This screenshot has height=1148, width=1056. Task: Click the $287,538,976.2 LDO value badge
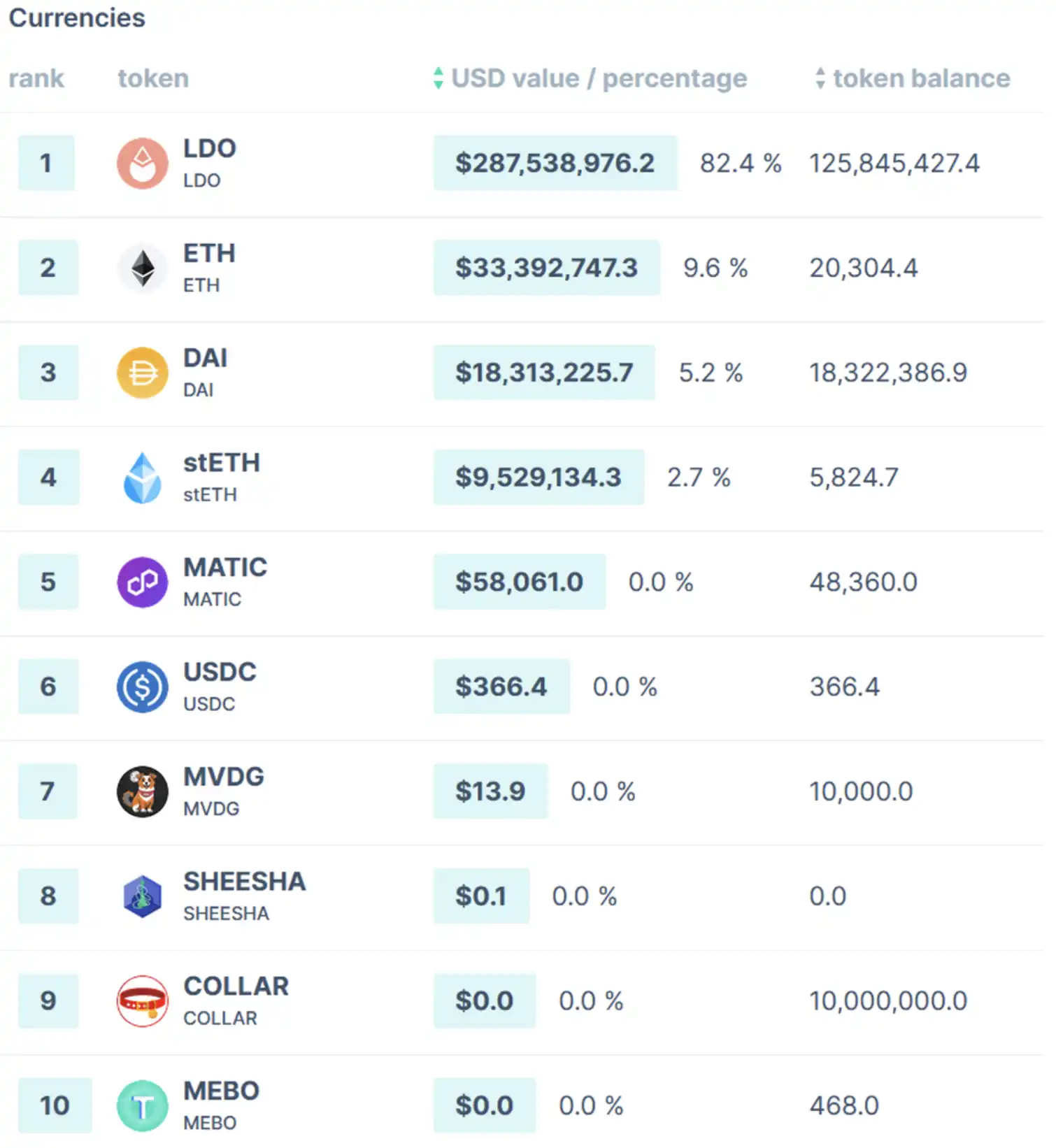click(555, 164)
